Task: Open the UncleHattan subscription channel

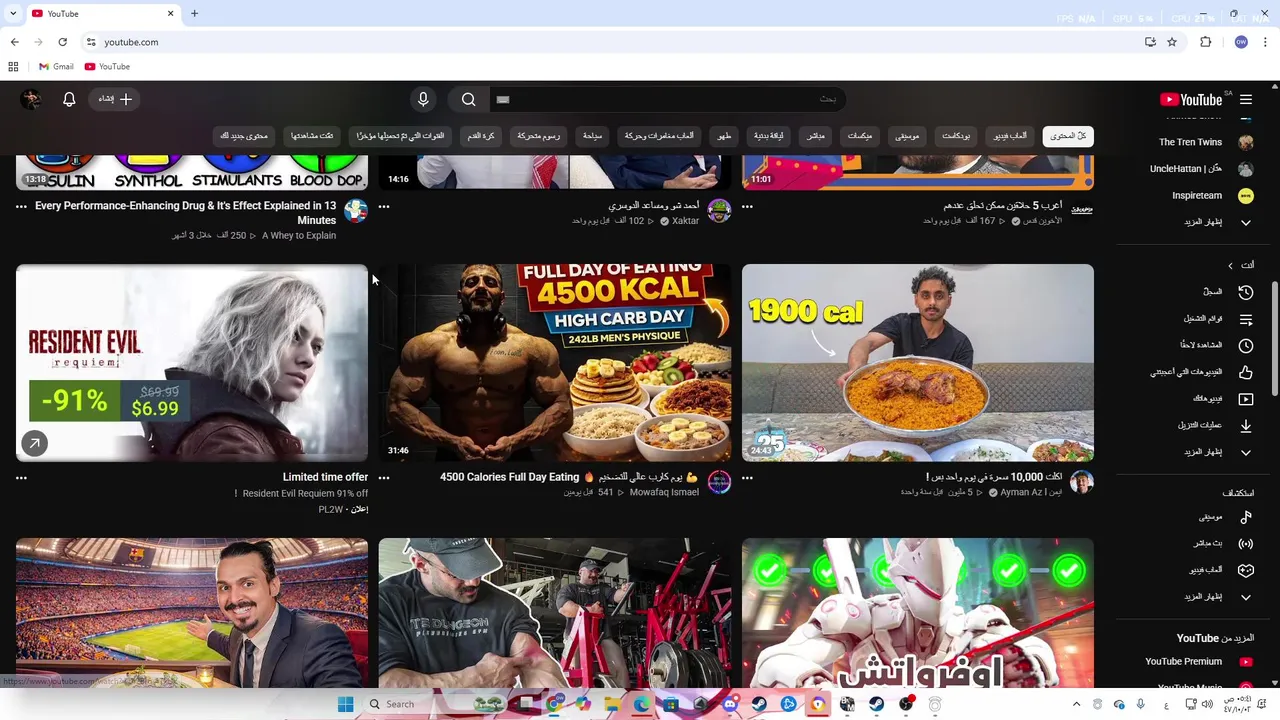Action: tap(1198, 169)
